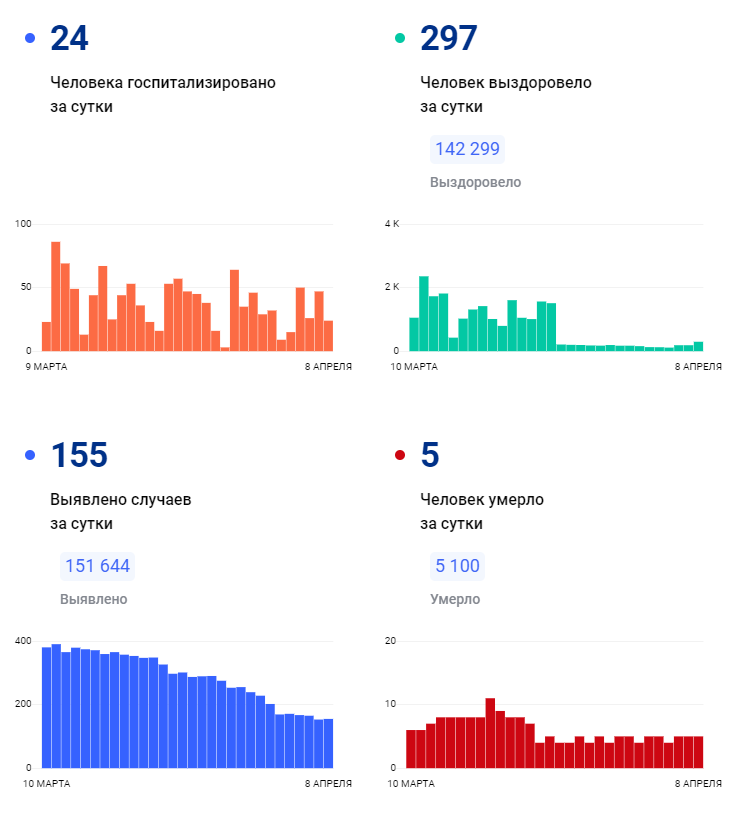This screenshot has width=749, height=819.
Task: Open the 151 644 detected total badge
Action: tap(97, 566)
